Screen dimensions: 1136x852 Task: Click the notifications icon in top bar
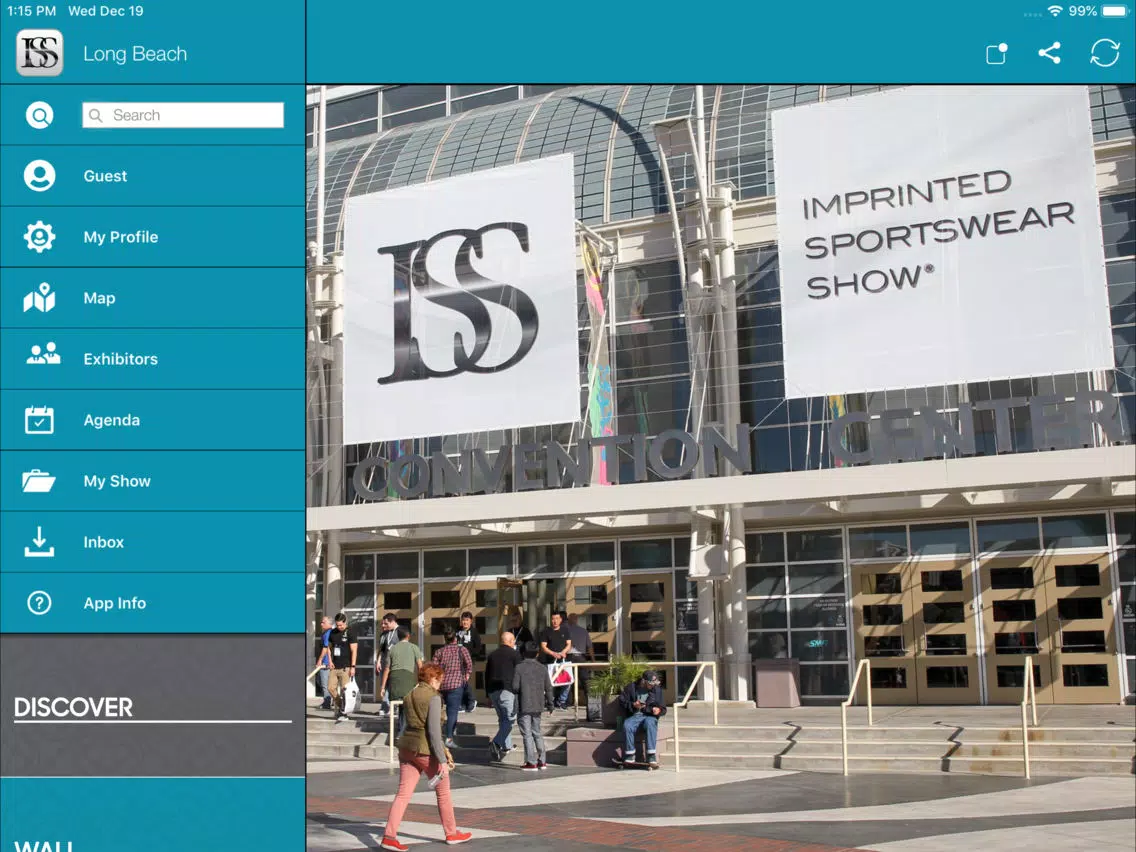[997, 54]
